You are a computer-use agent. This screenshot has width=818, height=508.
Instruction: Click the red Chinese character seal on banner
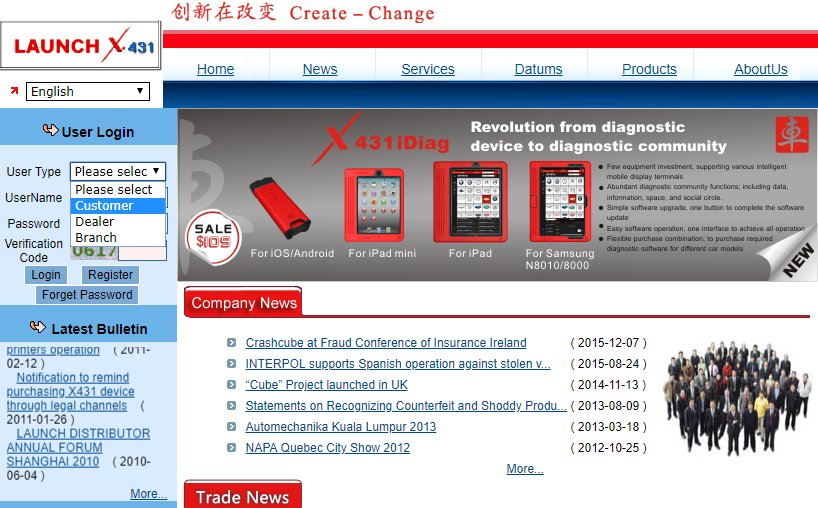tap(791, 135)
